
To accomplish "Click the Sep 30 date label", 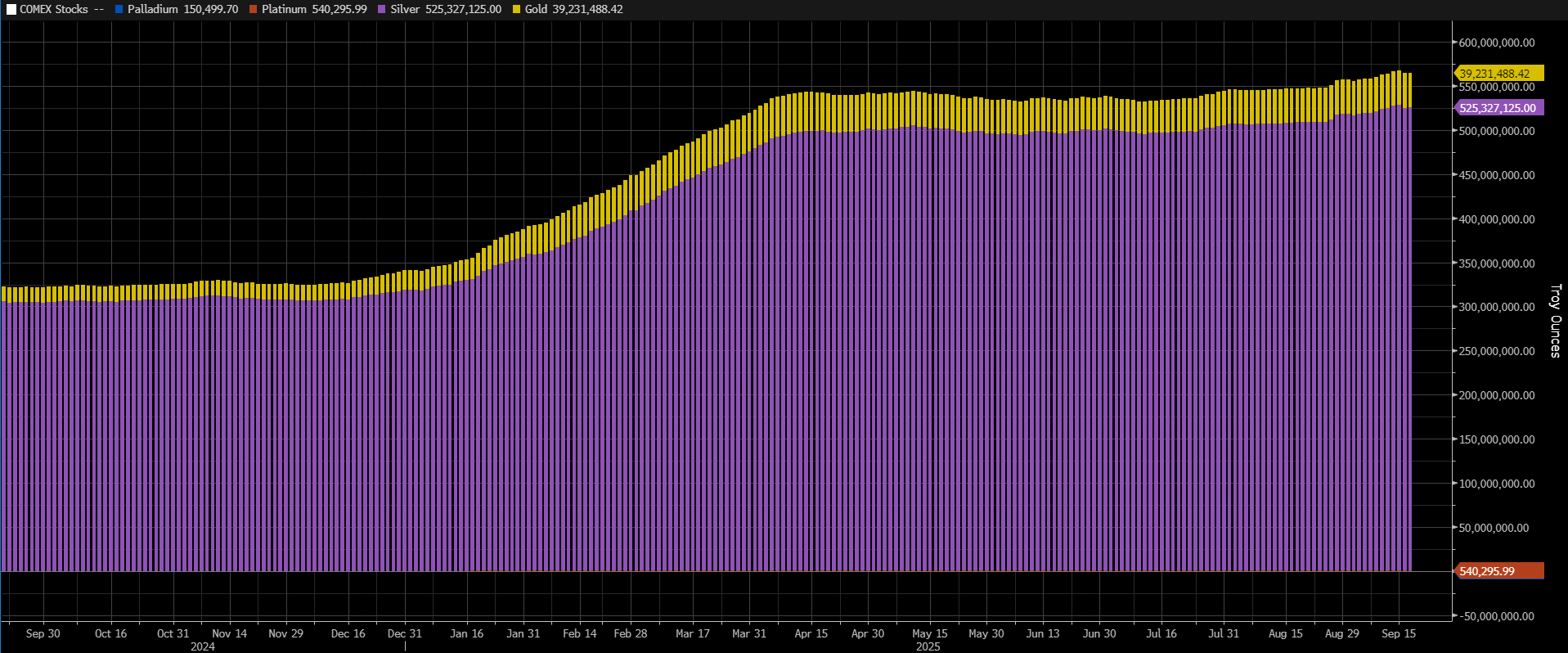I will (x=43, y=633).
